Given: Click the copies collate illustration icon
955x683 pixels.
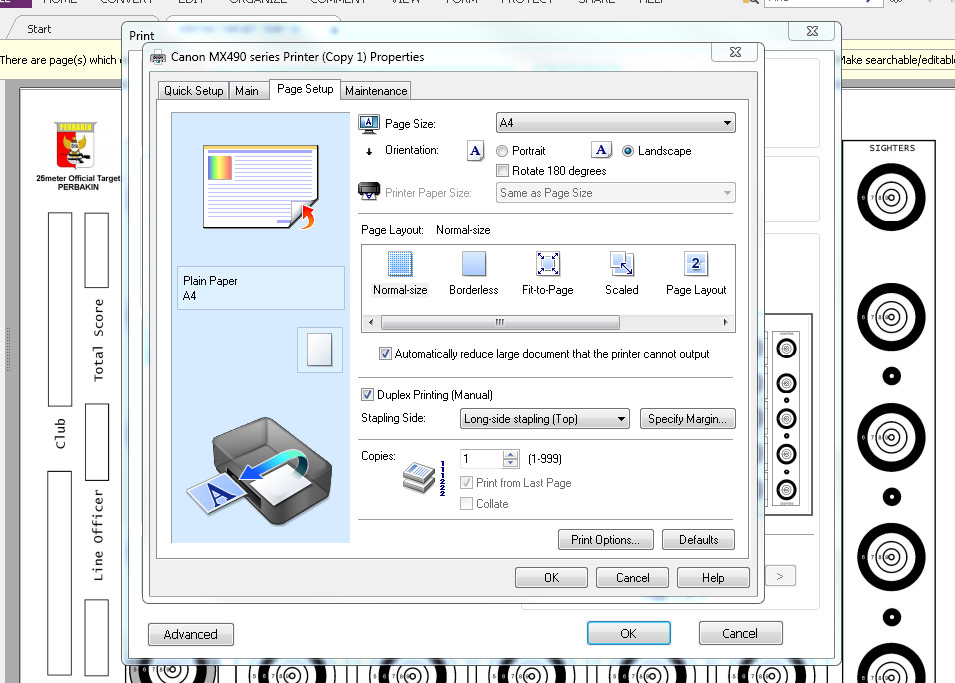Looking at the screenshot, I should 425,478.
